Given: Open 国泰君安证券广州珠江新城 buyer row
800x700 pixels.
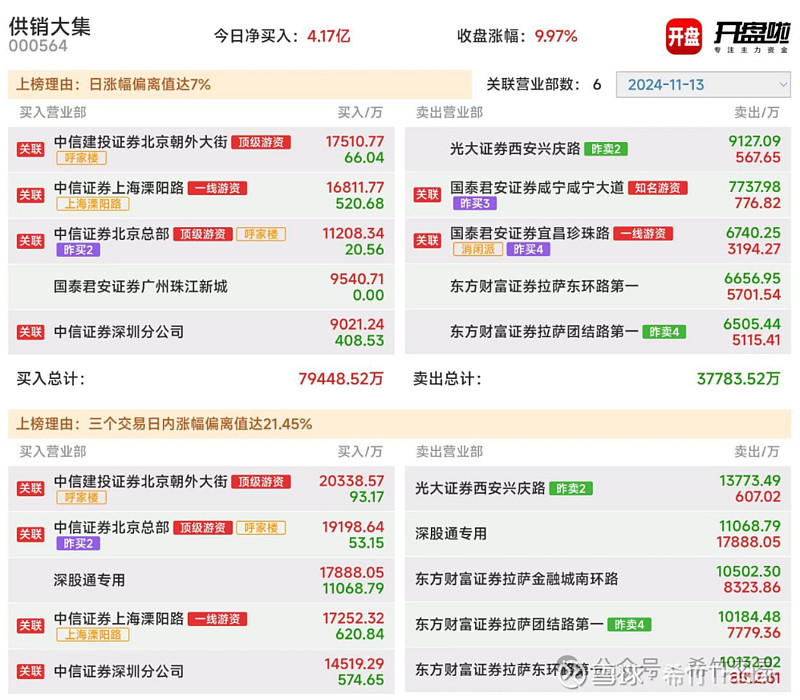Looking at the screenshot, I should pyautogui.click(x=201, y=287).
